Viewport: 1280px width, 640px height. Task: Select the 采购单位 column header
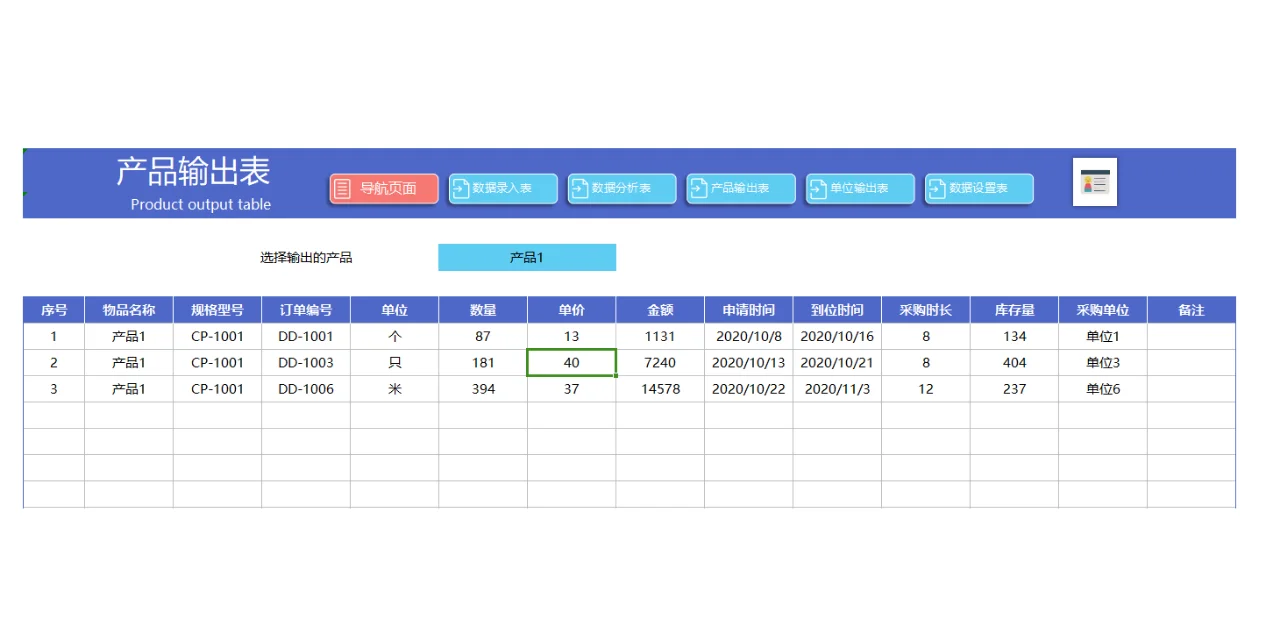(x=1103, y=310)
